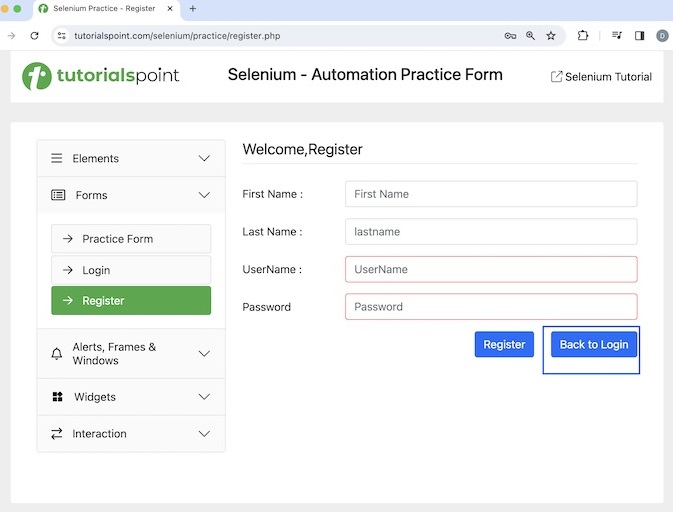
Task: Open the Practice Form menu item
Action: (x=131, y=239)
